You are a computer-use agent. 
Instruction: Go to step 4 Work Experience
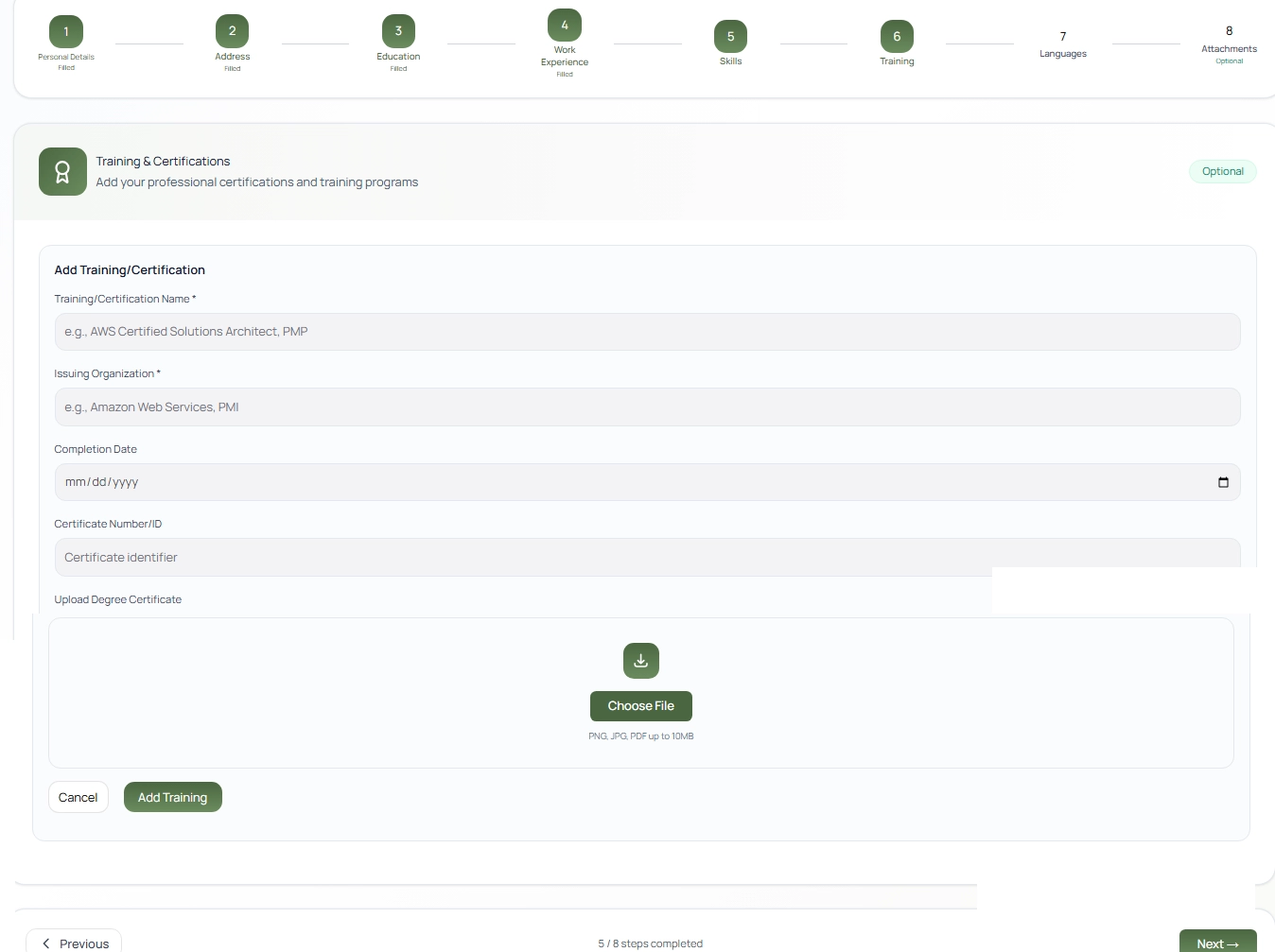(565, 25)
